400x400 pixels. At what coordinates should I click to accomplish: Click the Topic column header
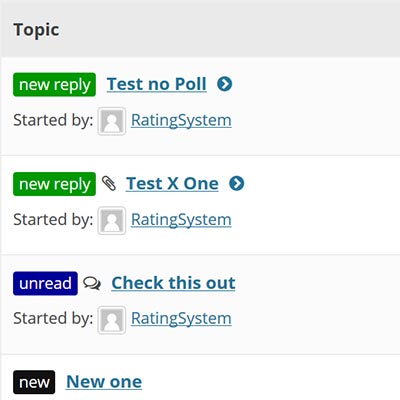tap(36, 30)
